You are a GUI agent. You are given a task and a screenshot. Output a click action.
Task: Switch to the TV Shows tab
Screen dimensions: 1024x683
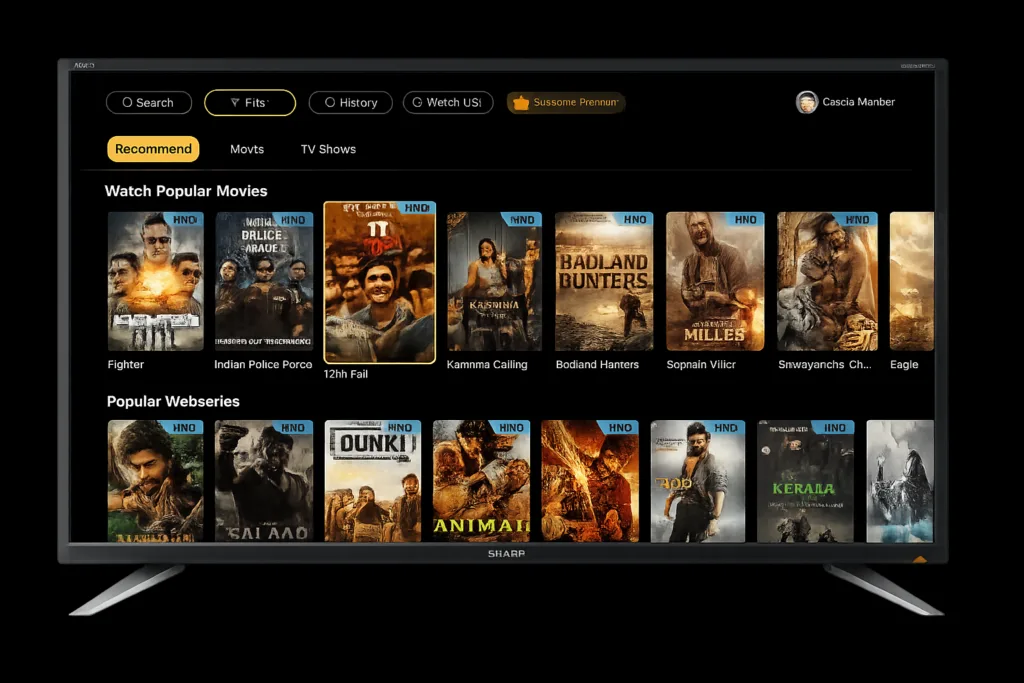[328, 149]
